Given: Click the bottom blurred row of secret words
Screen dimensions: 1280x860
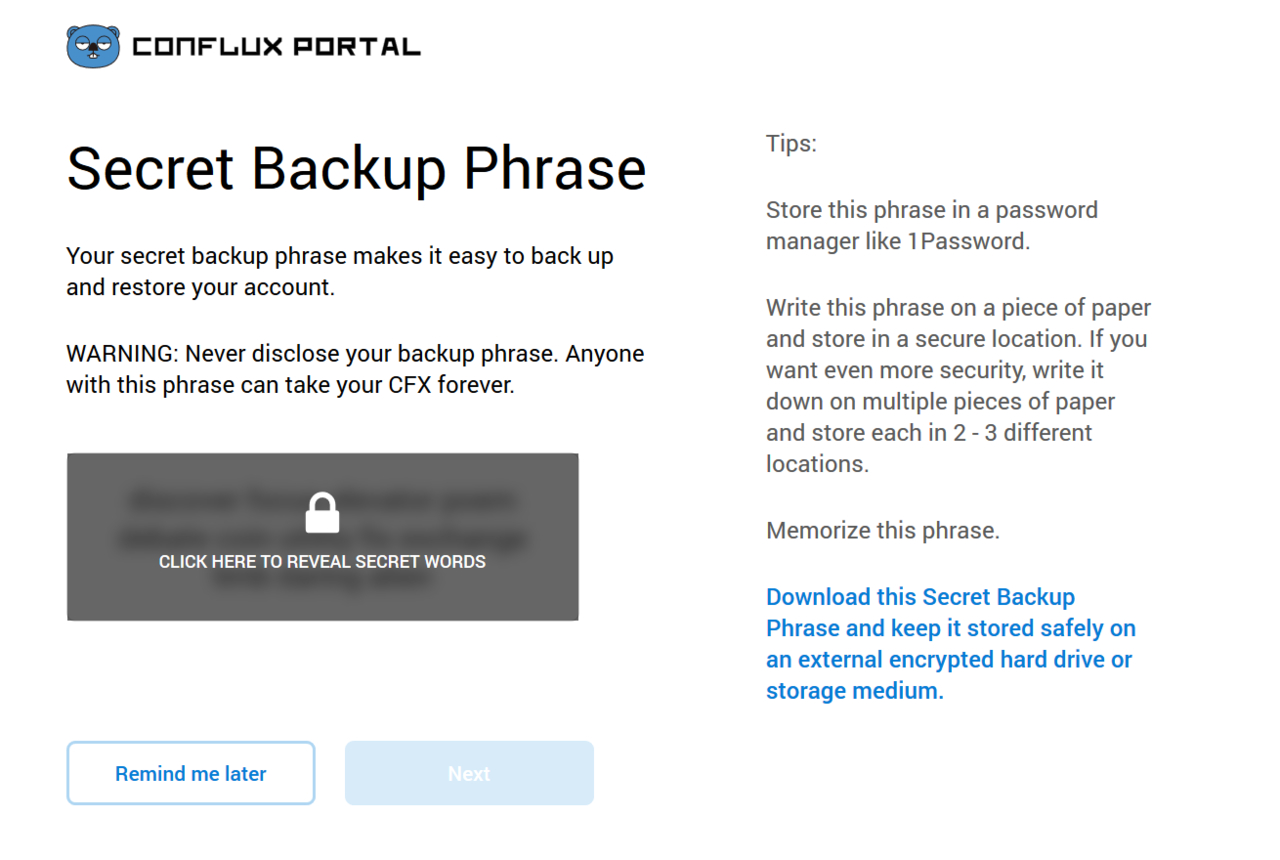Looking at the screenshot, I should pos(322,580).
